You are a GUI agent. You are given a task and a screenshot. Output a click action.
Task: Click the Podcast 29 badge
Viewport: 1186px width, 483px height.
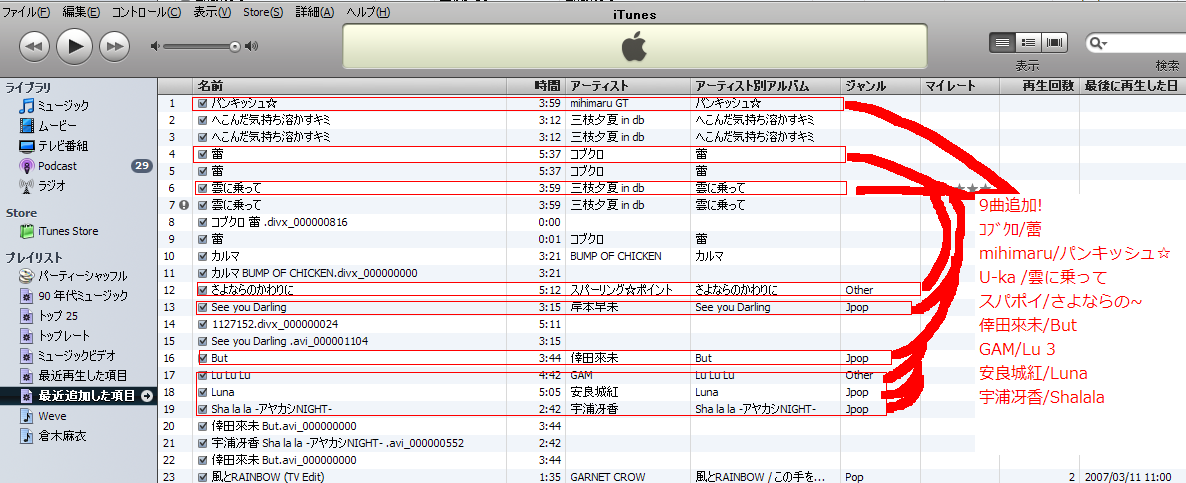point(141,166)
